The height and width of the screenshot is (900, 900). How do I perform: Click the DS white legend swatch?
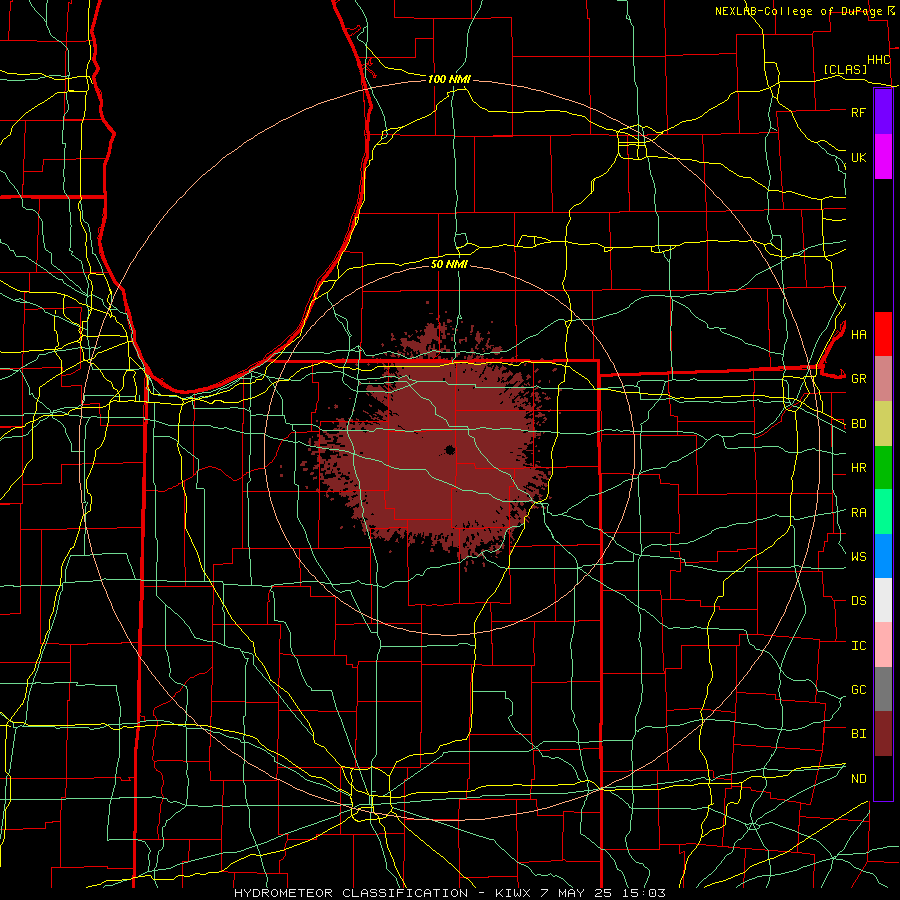pyautogui.click(x=883, y=600)
